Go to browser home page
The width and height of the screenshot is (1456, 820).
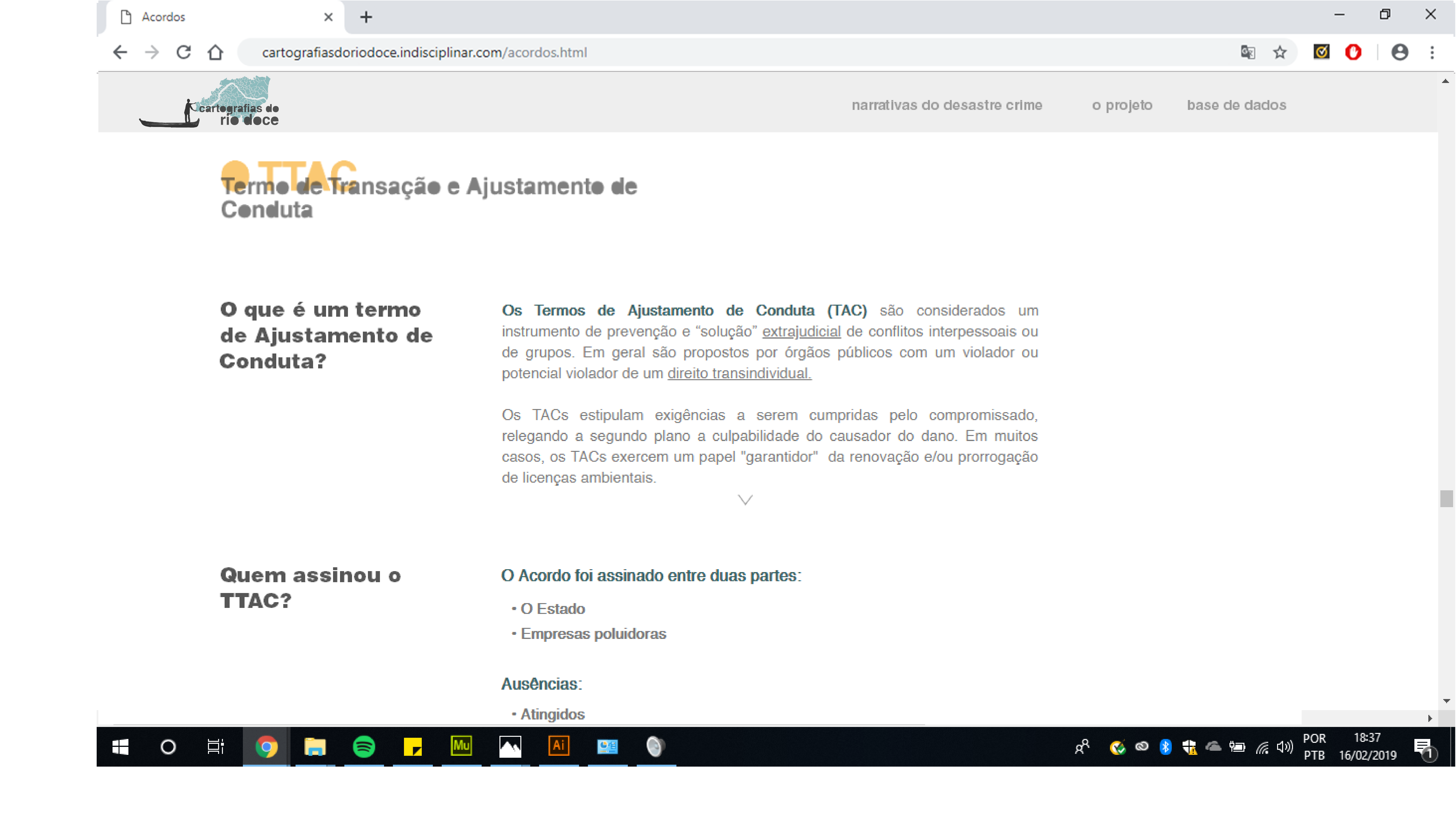point(215,53)
